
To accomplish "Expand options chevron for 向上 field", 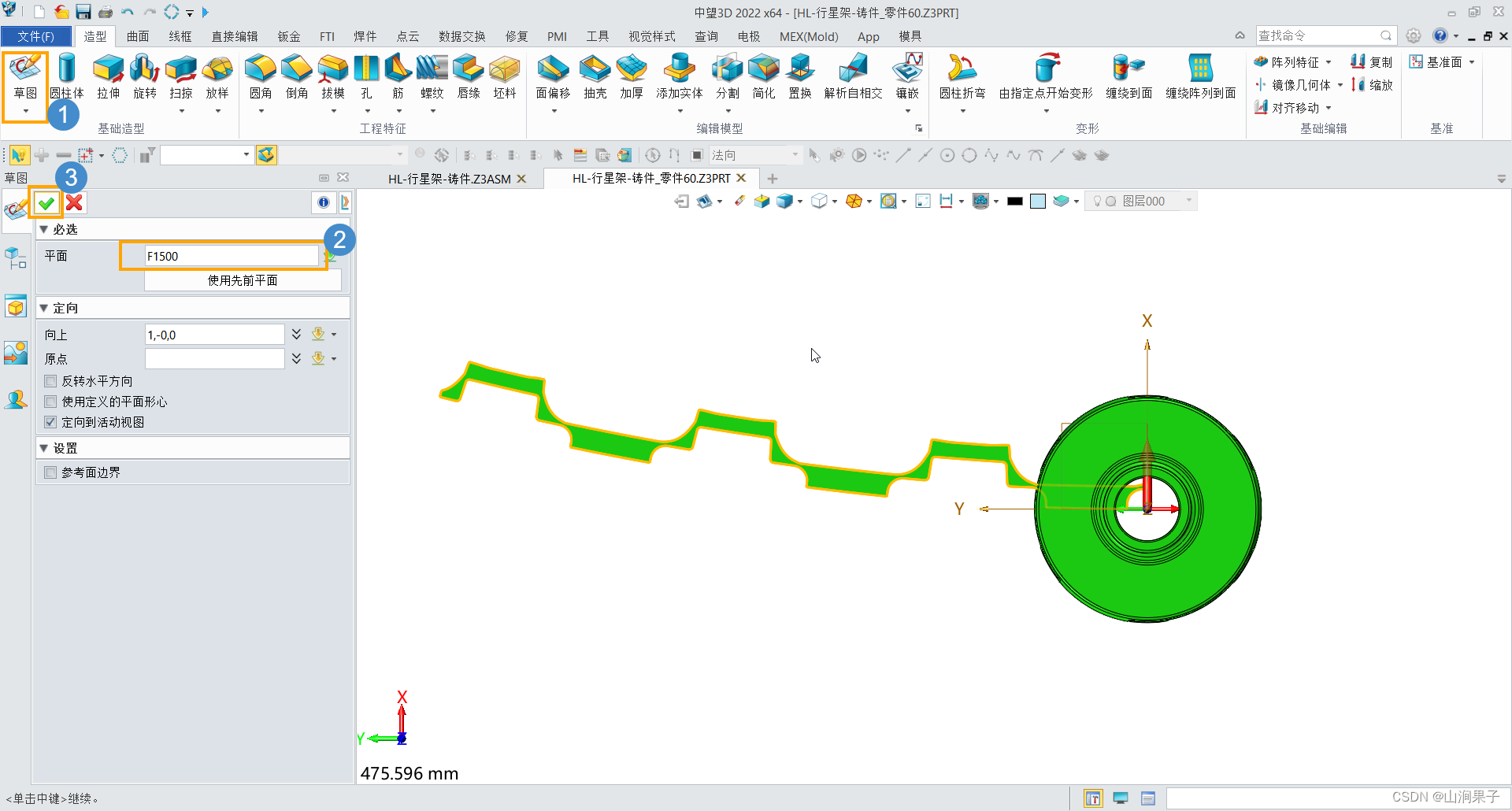I will click(x=296, y=334).
